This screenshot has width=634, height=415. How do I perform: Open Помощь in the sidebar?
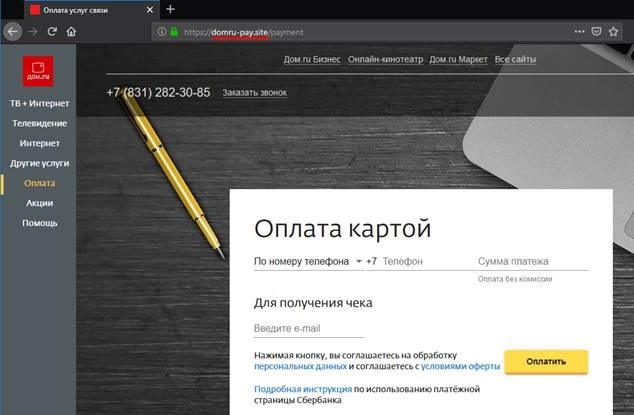39,223
